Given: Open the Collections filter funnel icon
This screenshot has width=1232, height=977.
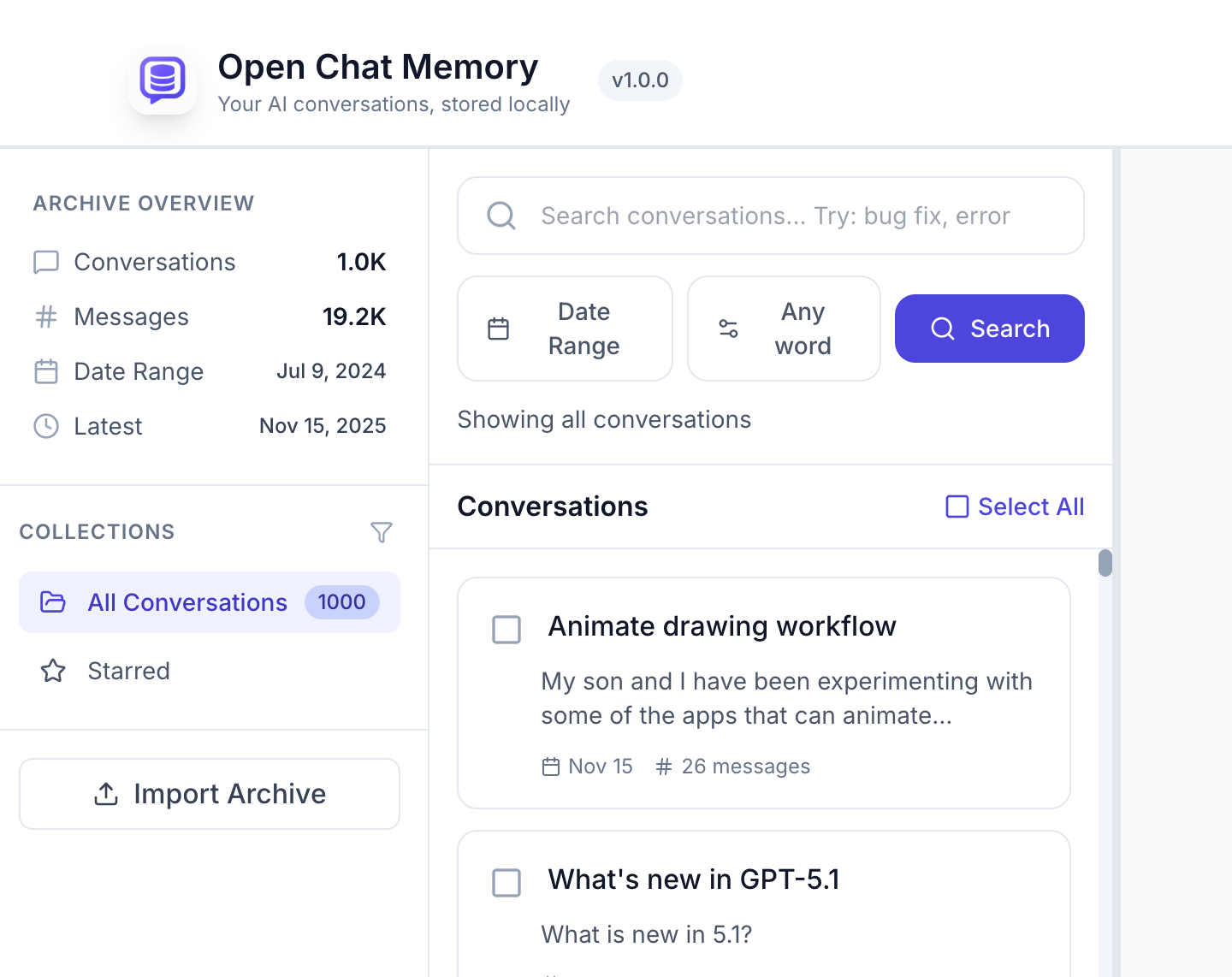Looking at the screenshot, I should click(382, 531).
